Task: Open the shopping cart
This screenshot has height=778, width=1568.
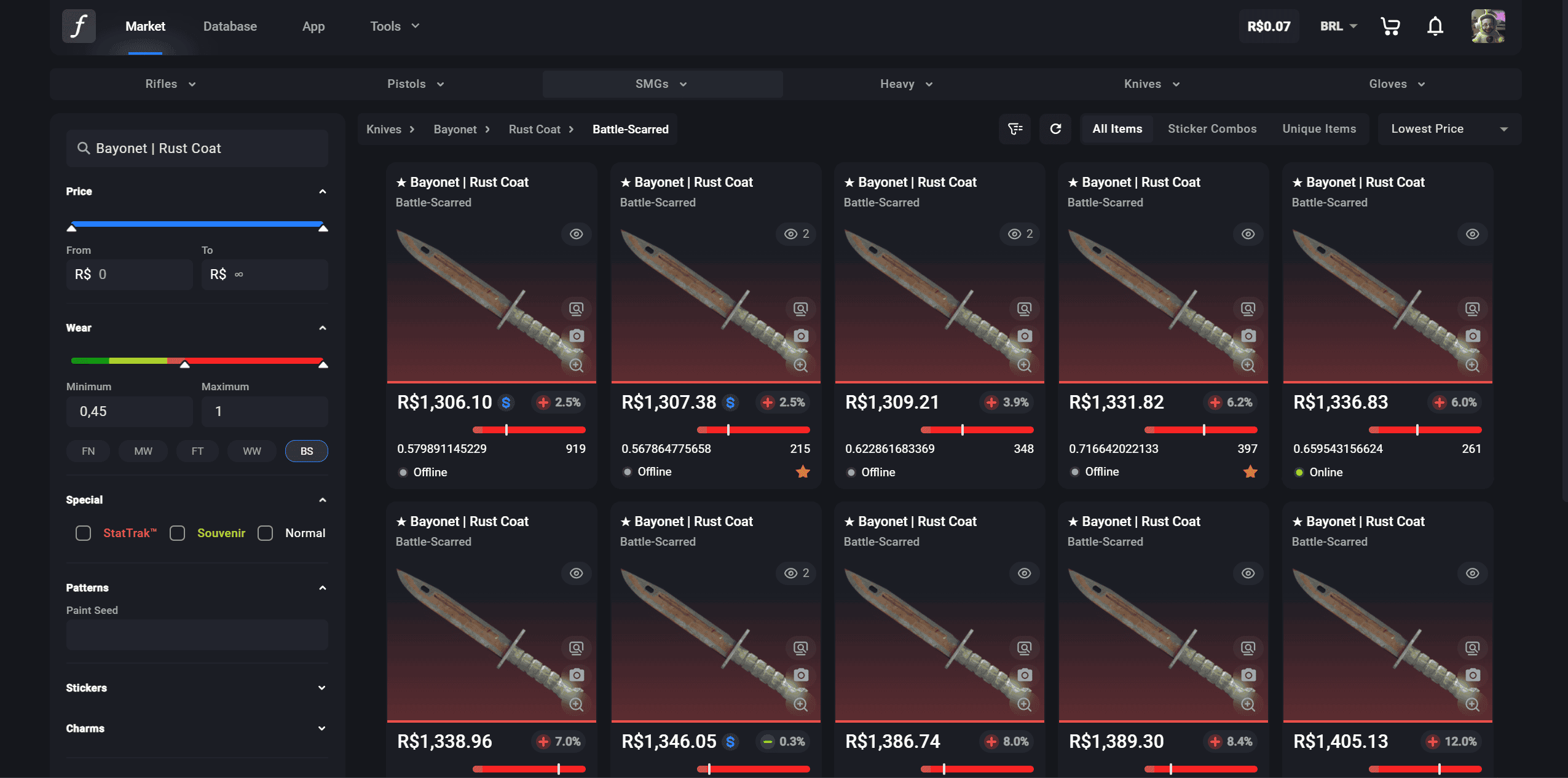Action: pos(1390,26)
